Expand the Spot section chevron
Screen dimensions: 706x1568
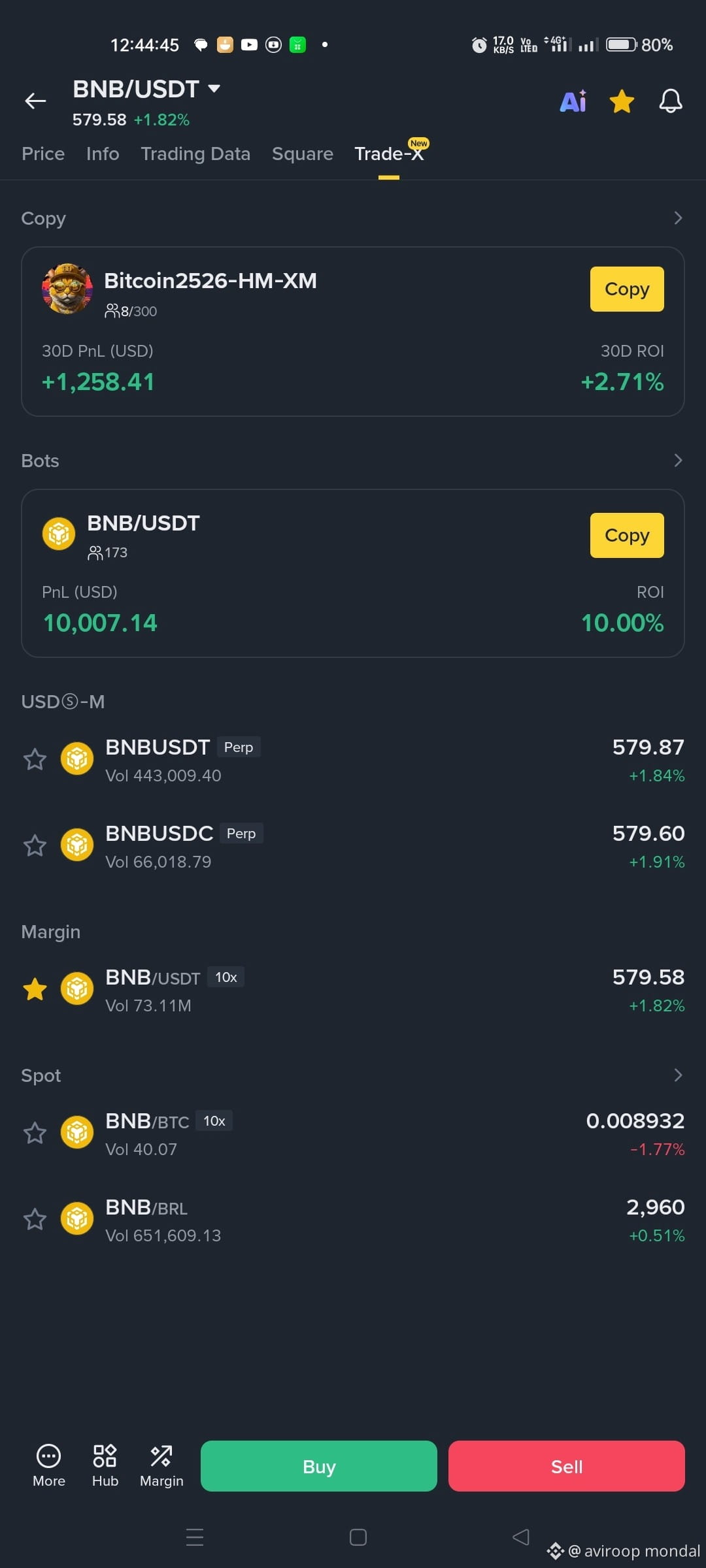(678, 1075)
